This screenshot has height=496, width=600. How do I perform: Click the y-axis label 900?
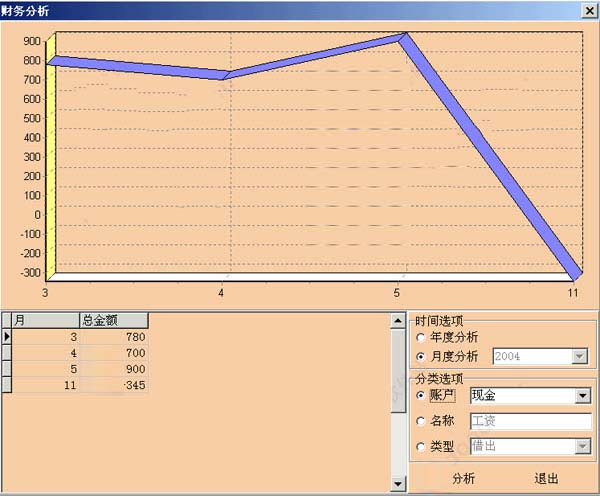pos(32,41)
